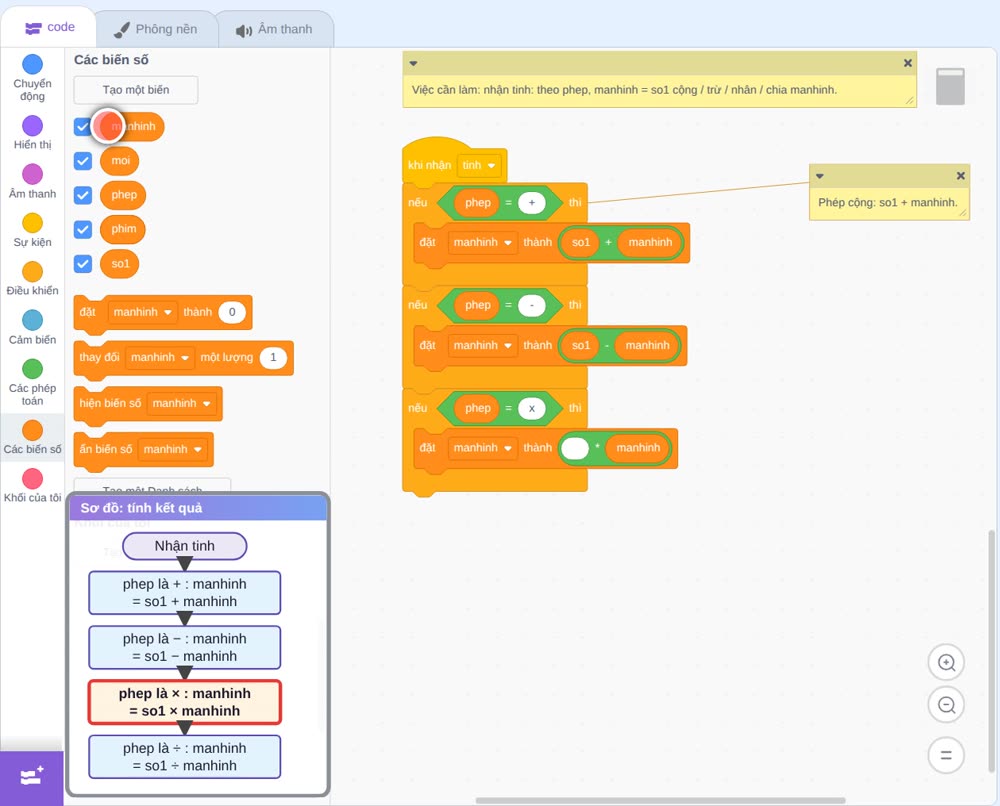Close the Phép cộng comment

click(x=960, y=176)
